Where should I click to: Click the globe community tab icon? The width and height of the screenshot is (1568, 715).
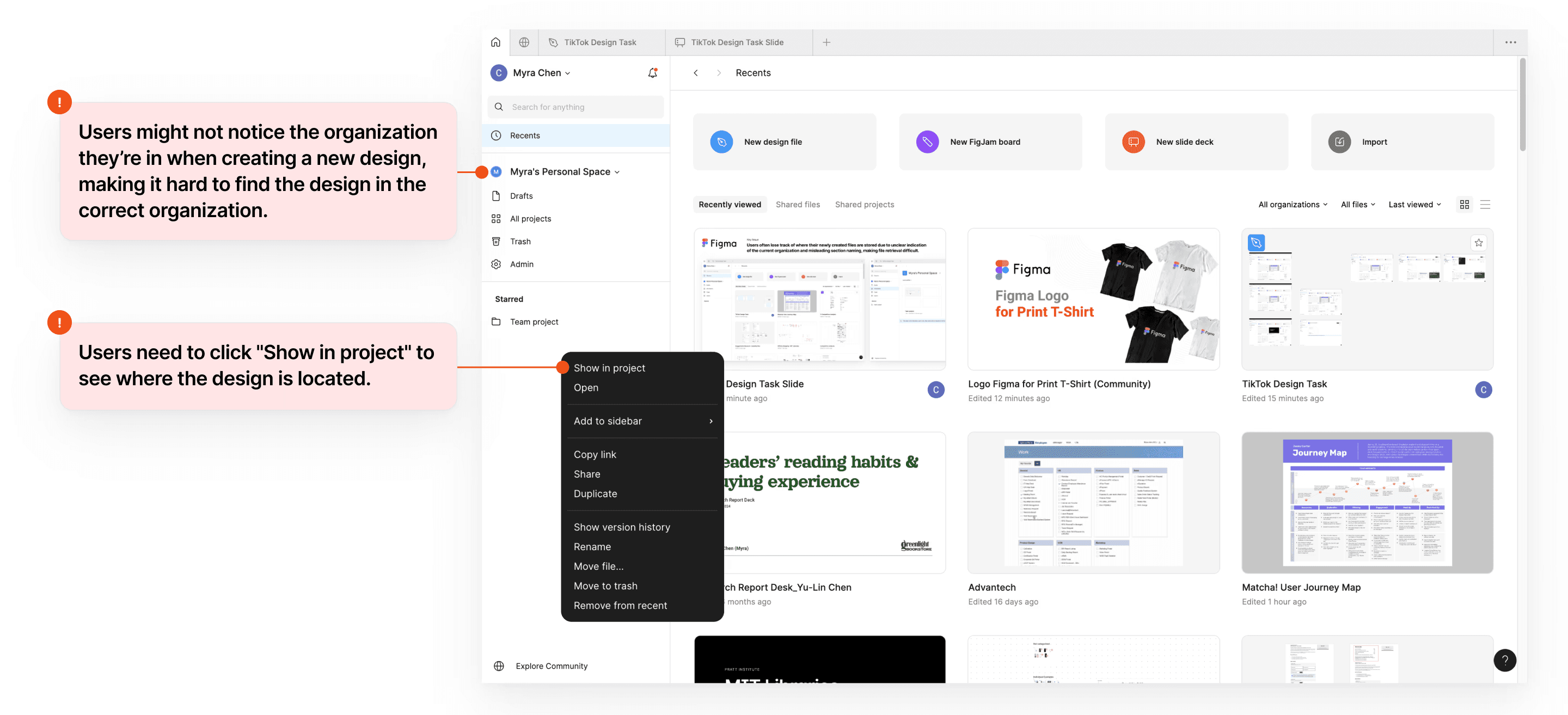point(523,42)
